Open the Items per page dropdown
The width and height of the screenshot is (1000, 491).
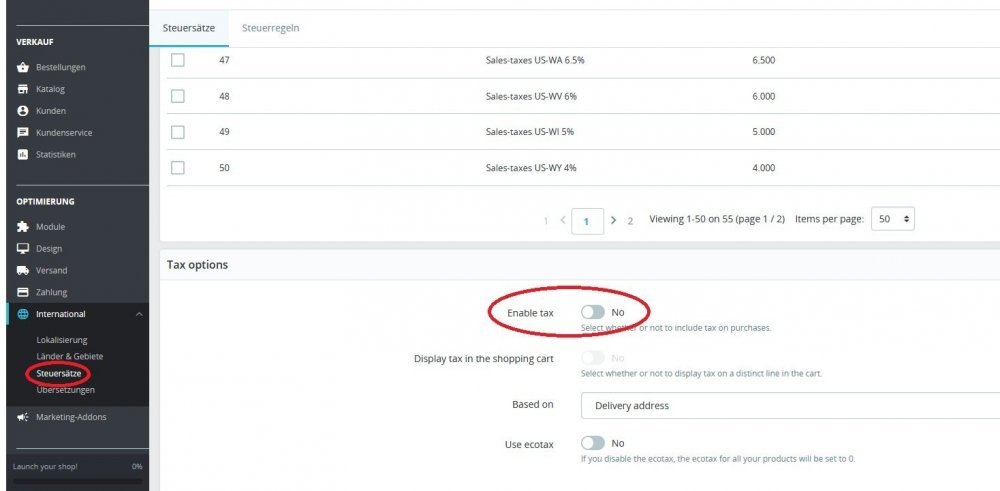892,219
